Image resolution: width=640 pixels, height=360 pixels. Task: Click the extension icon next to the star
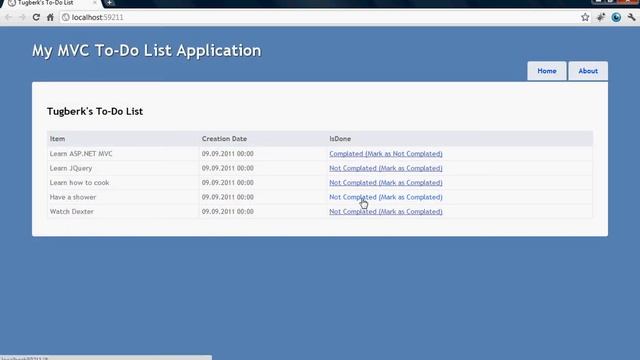point(601,17)
